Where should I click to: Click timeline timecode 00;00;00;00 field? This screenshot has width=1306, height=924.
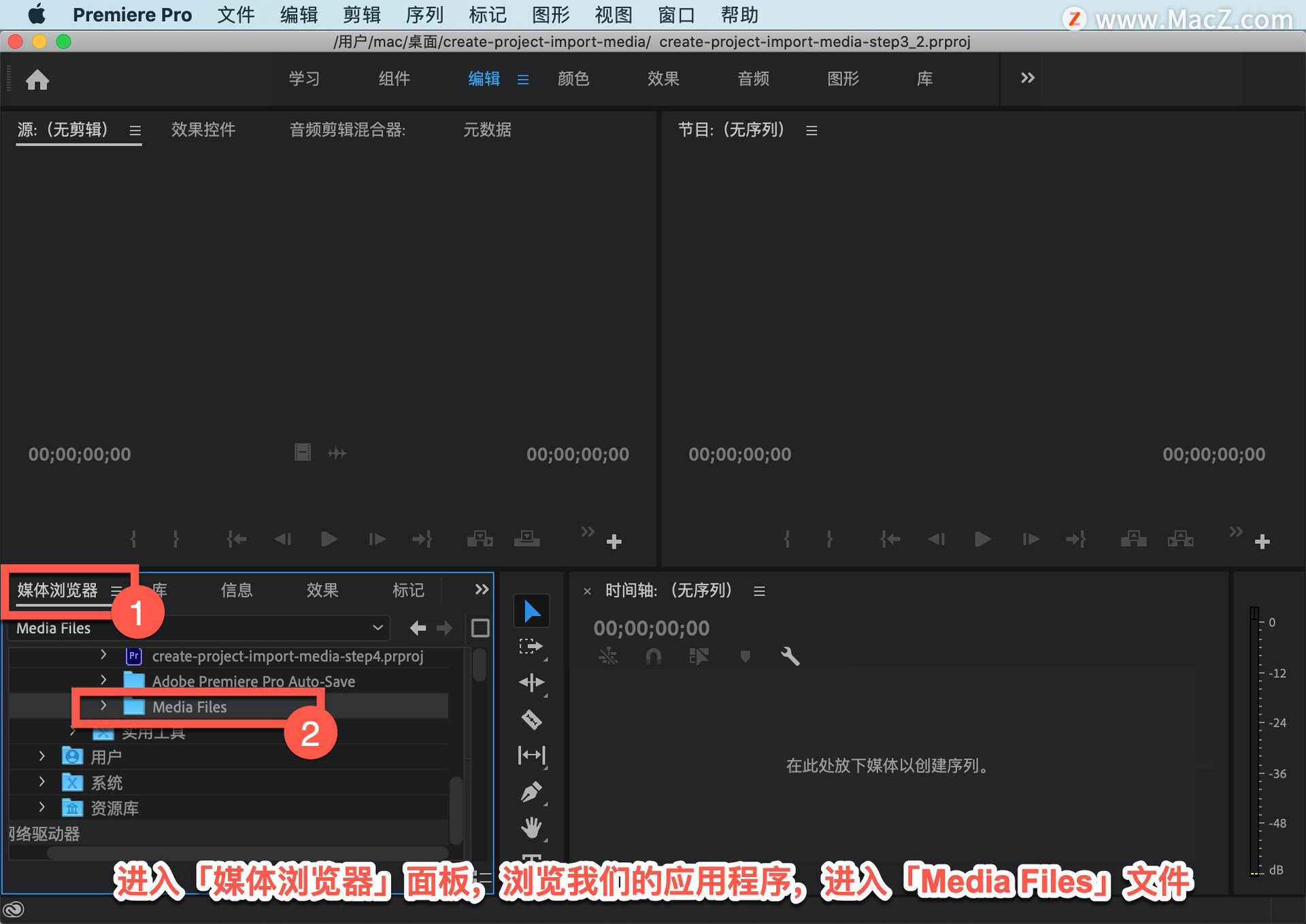click(x=651, y=628)
